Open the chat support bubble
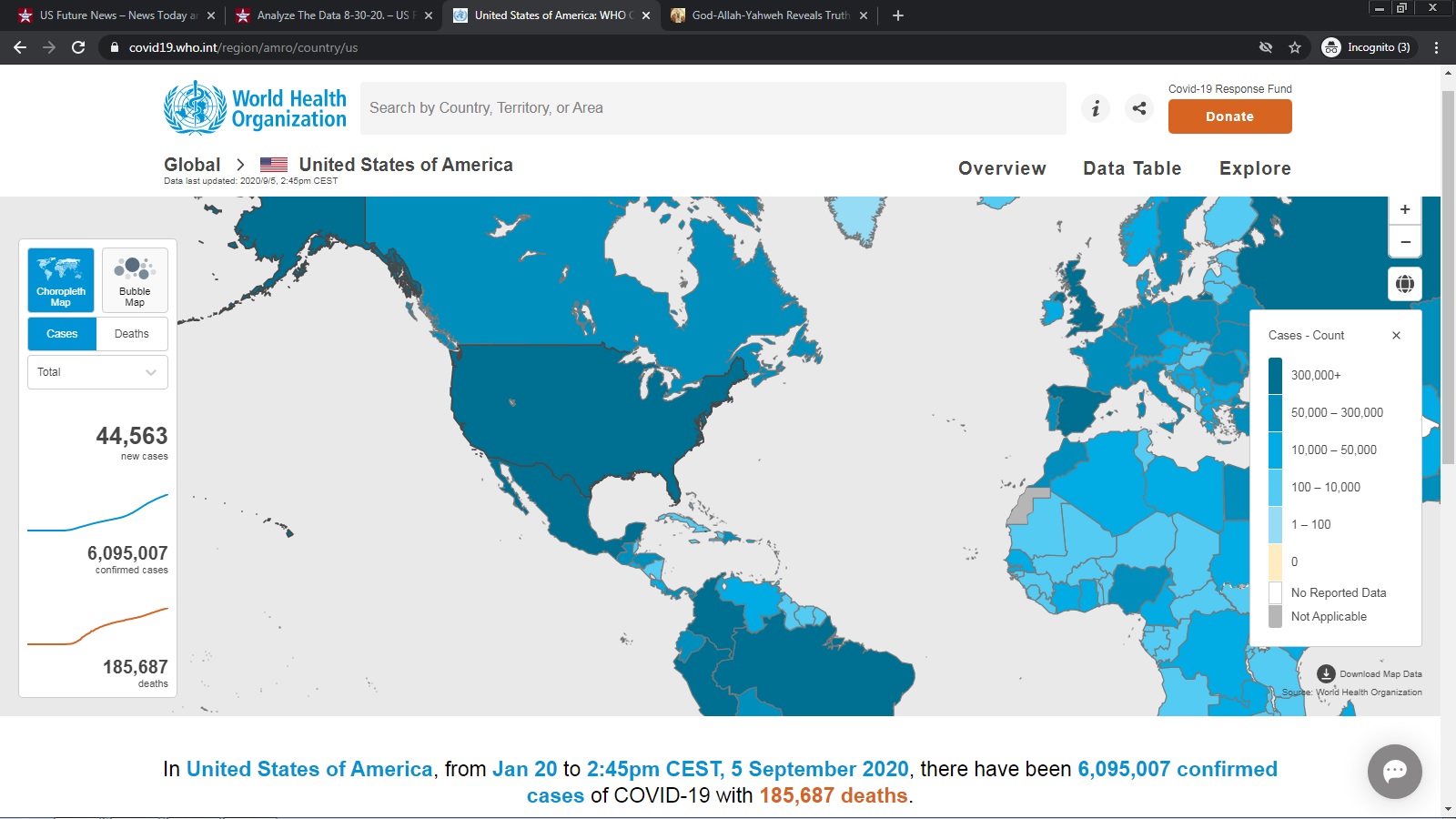Viewport: 1456px width, 819px height. [1394, 772]
